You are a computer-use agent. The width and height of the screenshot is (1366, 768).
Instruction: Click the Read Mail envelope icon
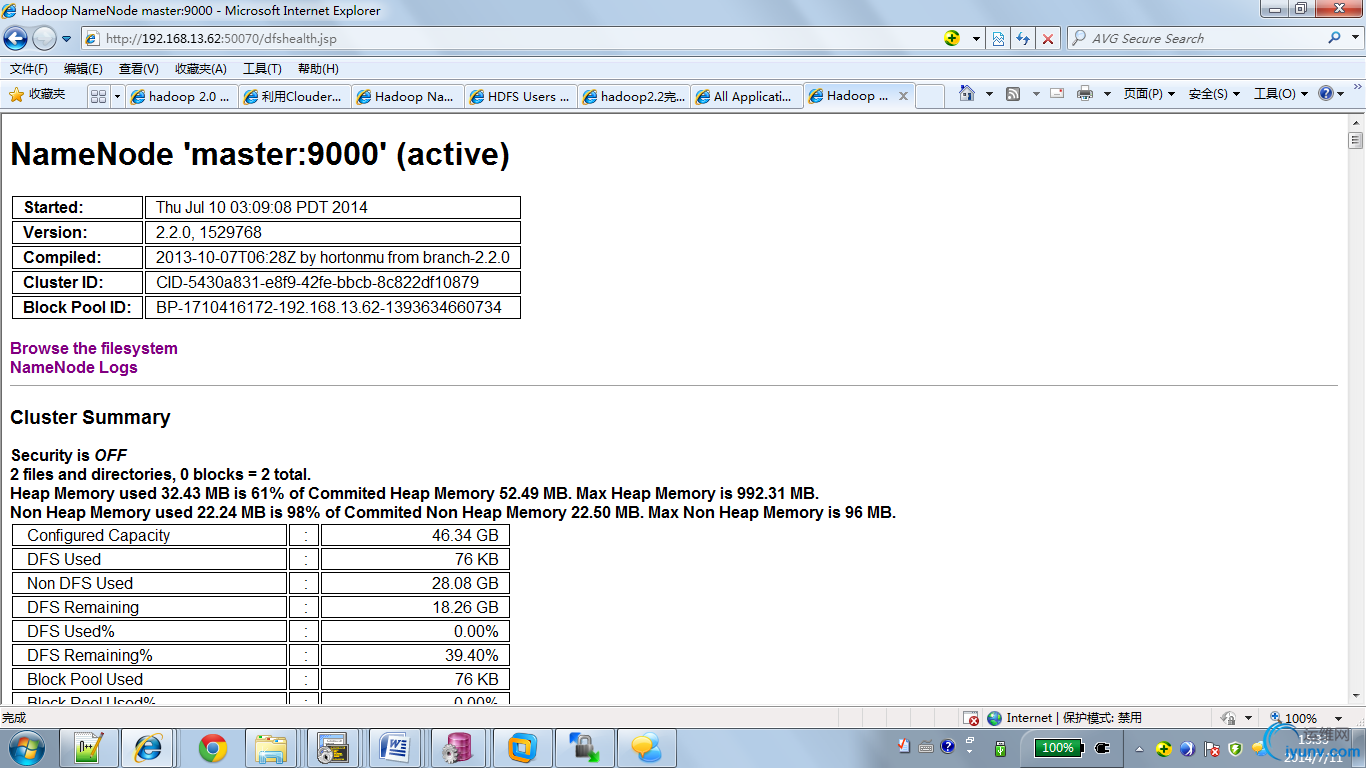coord(1057,93)
